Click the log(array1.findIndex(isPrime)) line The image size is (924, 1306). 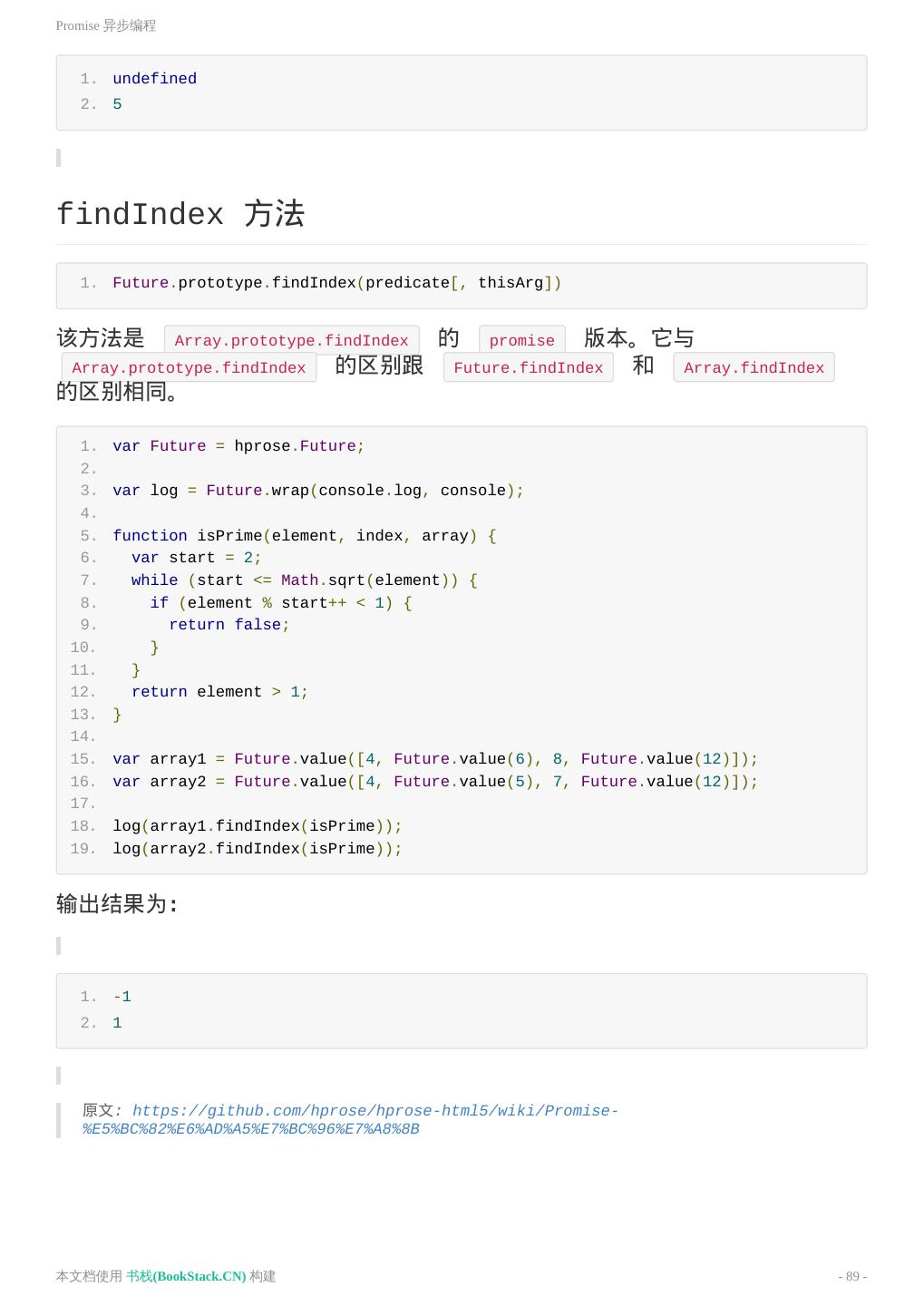click(x=257, y=826)
